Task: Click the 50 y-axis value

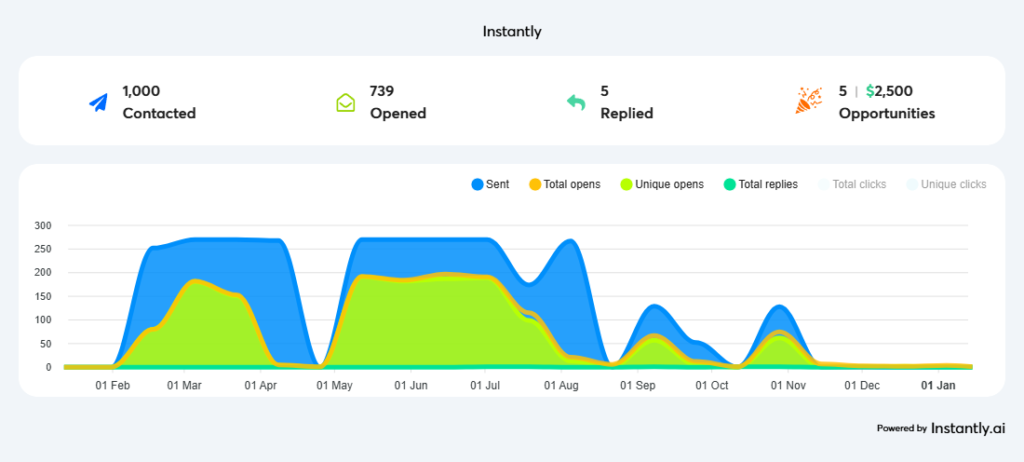Action: tap(45, 343)
